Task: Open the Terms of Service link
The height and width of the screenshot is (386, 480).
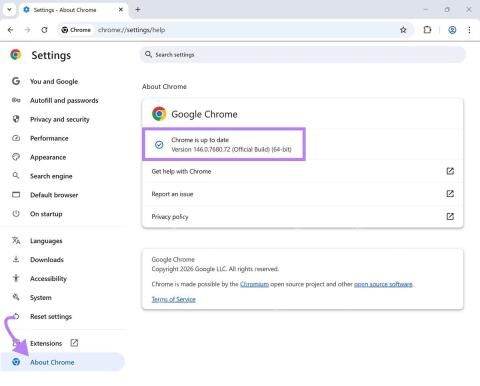Action: 174,299
